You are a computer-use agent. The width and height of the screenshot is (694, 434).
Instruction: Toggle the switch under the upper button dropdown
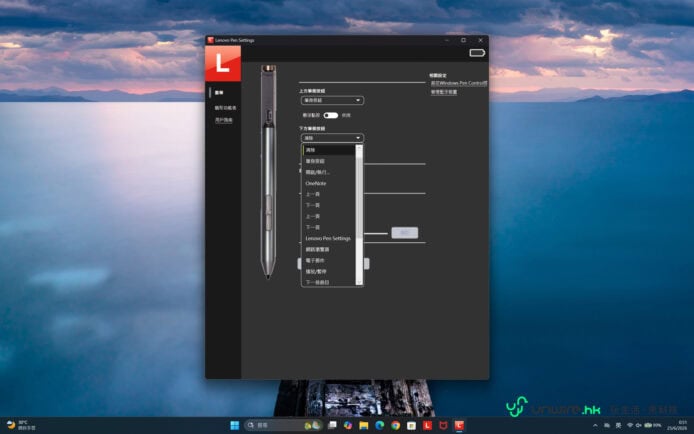(330, 115)
